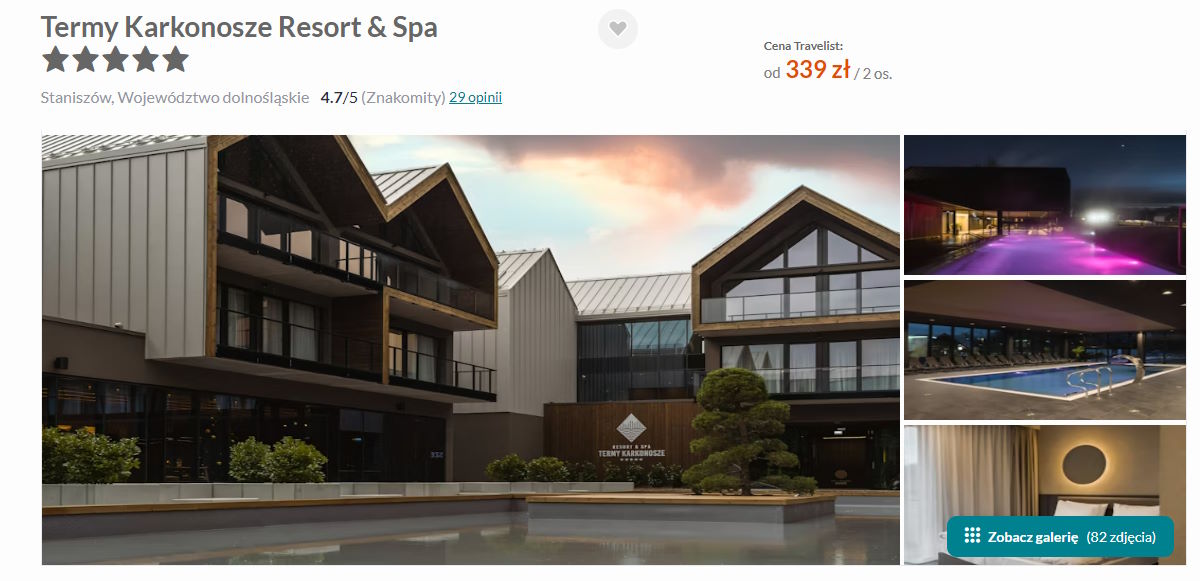Click the 4.7/5 rating score
This screenshot has width=1200, height=581.
[x=339, y=98]
